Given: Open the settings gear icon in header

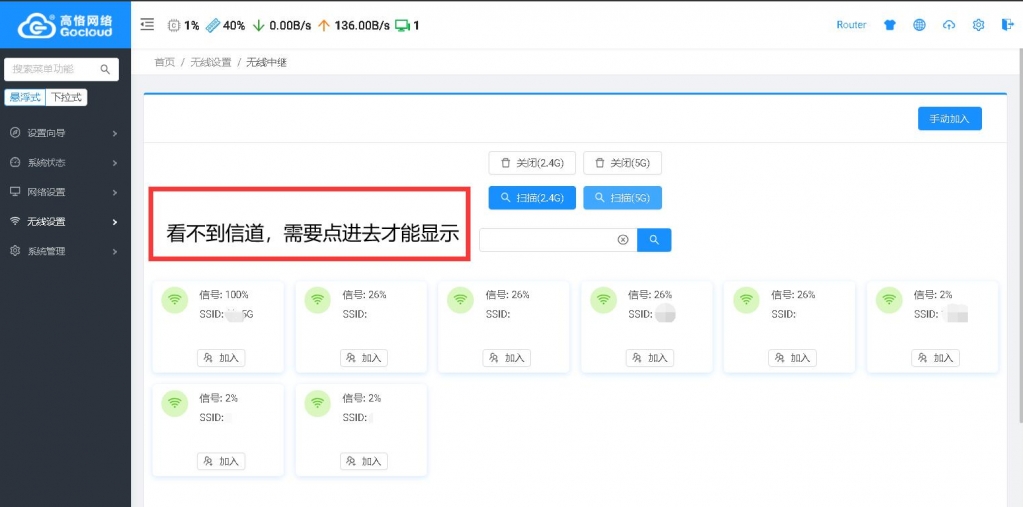Looking at the screenshot, I should (x=979, y=25).
